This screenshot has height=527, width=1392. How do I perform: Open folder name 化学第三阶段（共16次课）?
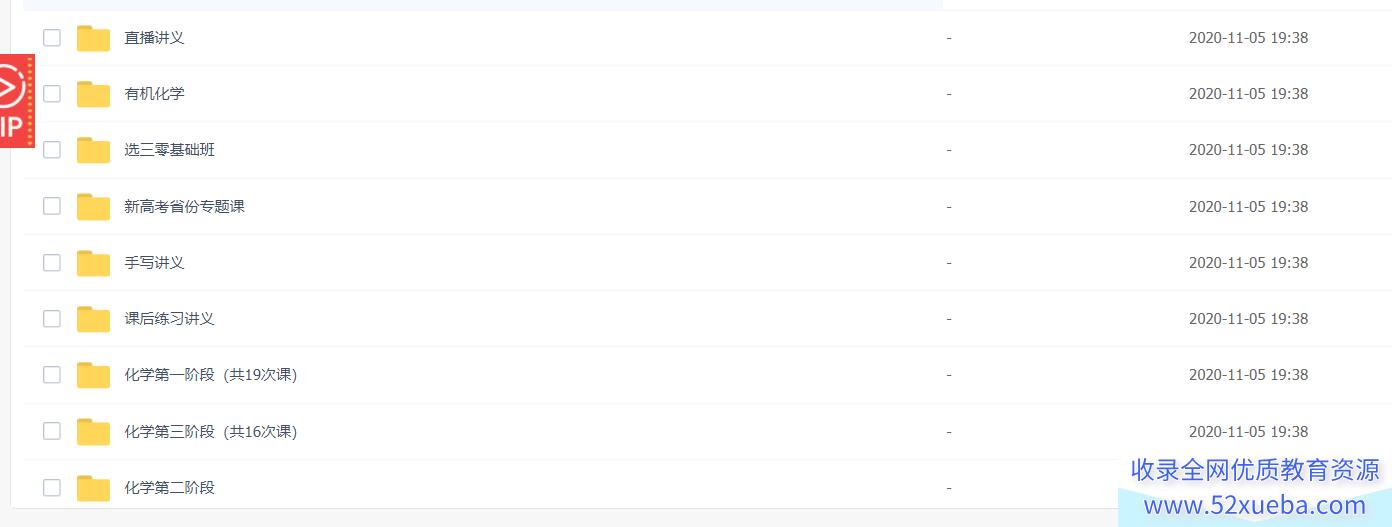(x=211, y=432)
